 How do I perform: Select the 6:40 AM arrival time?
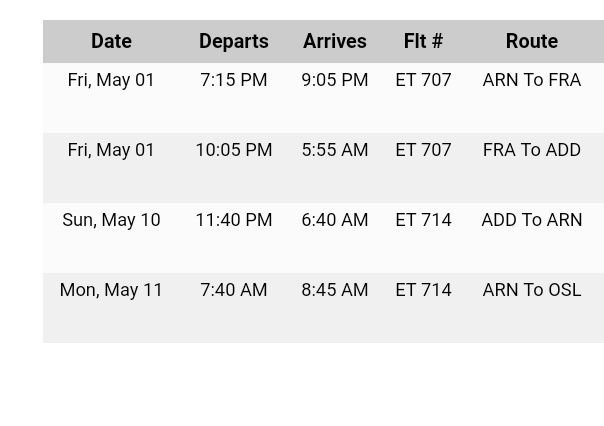pyautogui.click(x=335, y=220)
